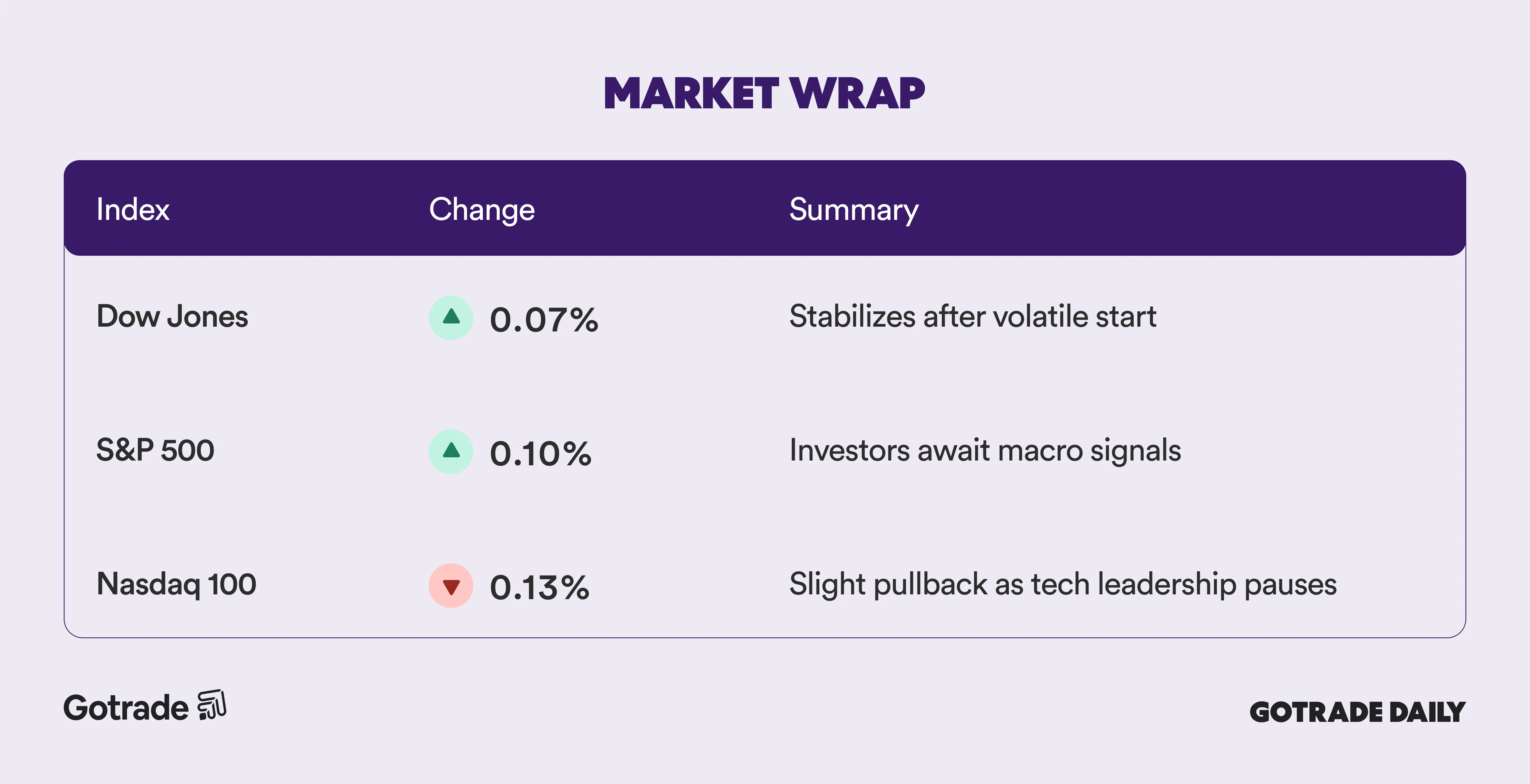Click the green up arrow beside 0.10%
Viewport: 1530px width, 784px height.
[451, 451]
